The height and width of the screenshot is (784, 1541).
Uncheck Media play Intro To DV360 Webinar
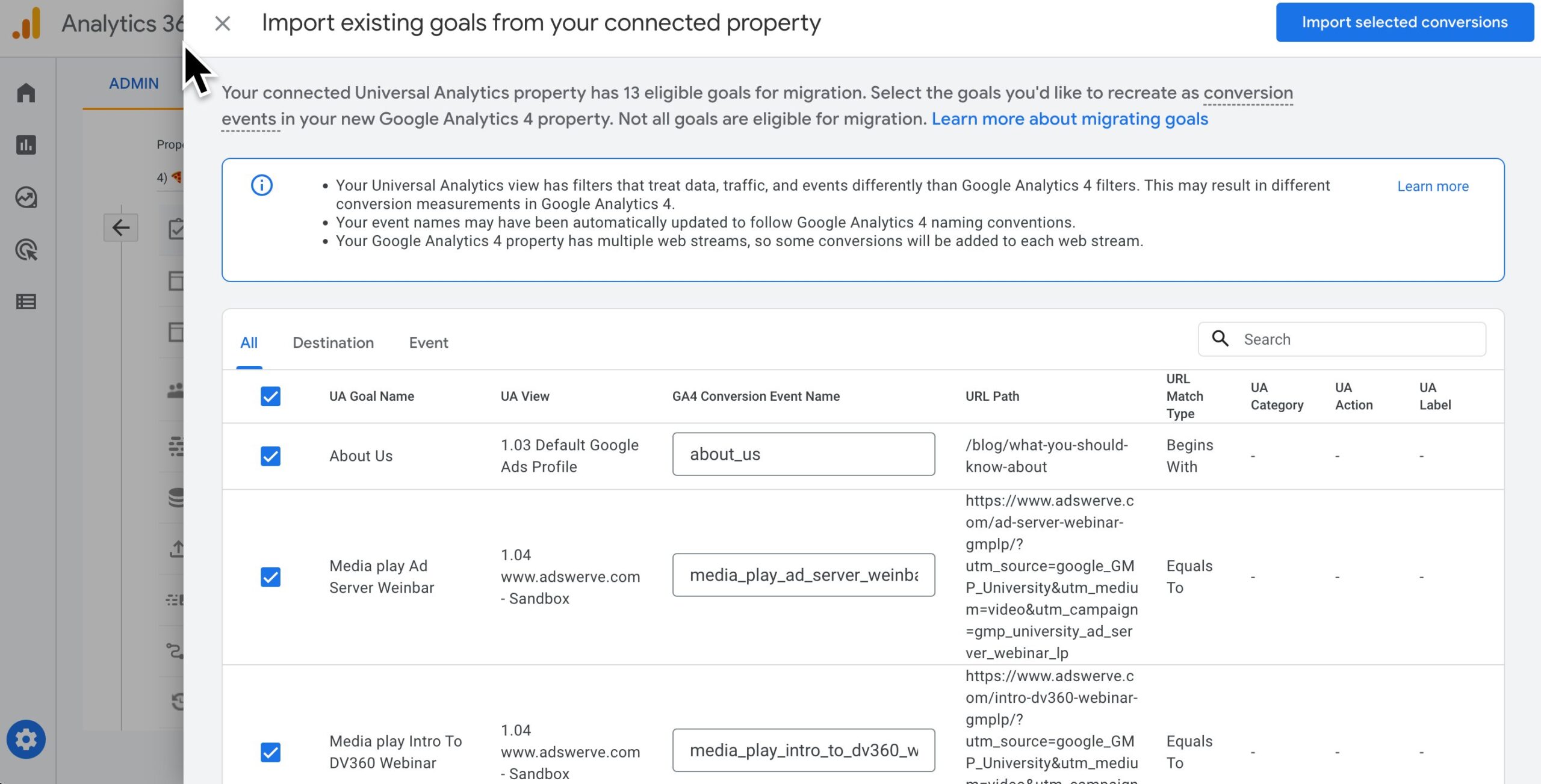point(270,752)
